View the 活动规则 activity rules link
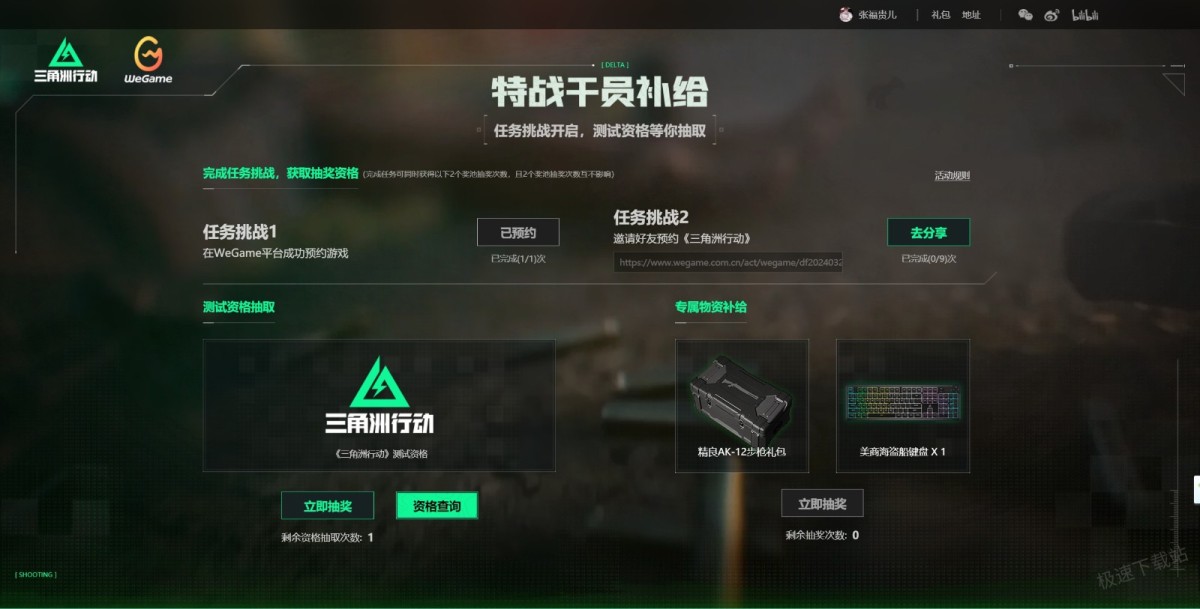The image size is (1200, 609). click(x=952, y=176)
